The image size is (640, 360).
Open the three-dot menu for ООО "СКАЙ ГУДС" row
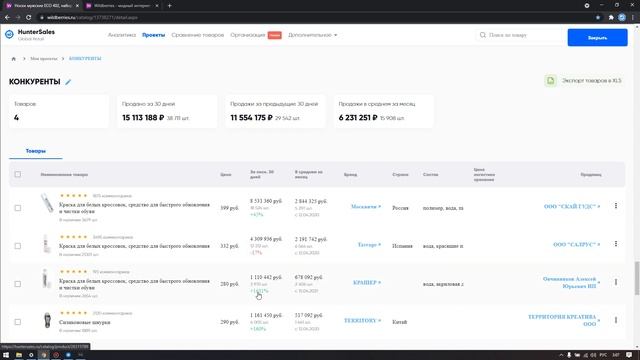click(616, 206)
